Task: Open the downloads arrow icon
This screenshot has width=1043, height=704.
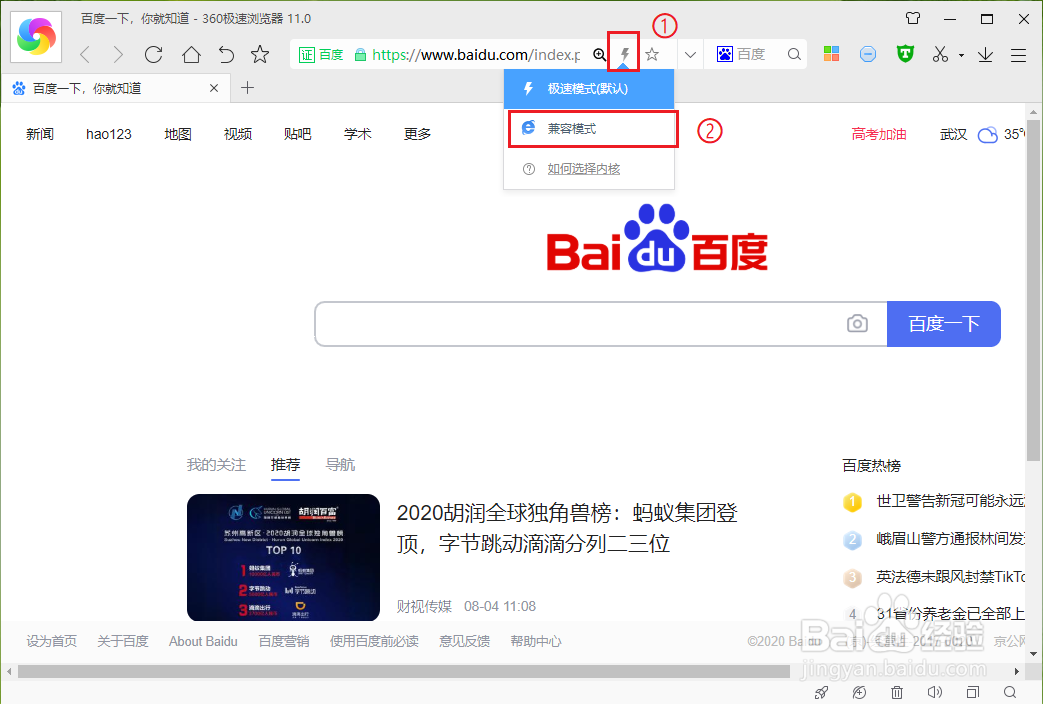Action: tap(986, 55)
